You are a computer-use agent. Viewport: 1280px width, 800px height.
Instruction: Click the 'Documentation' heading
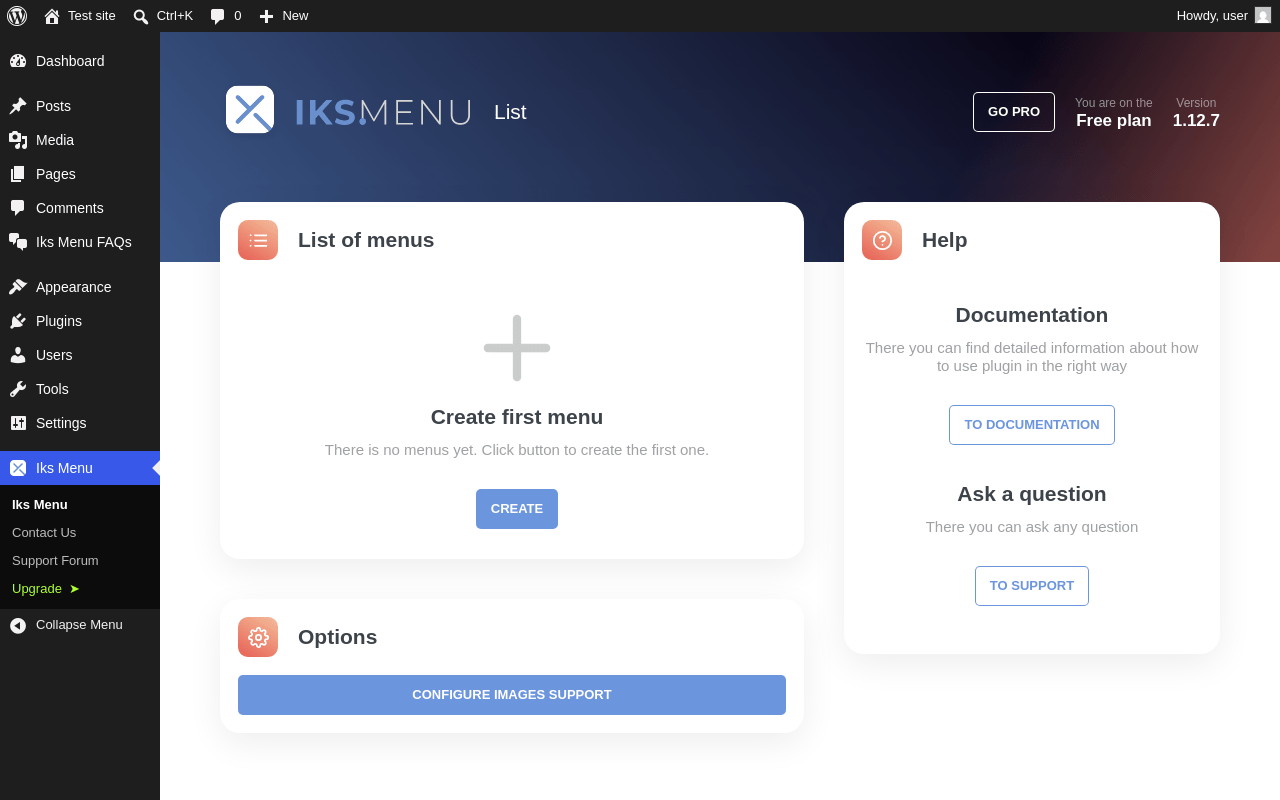click(x=1032, y=315)
